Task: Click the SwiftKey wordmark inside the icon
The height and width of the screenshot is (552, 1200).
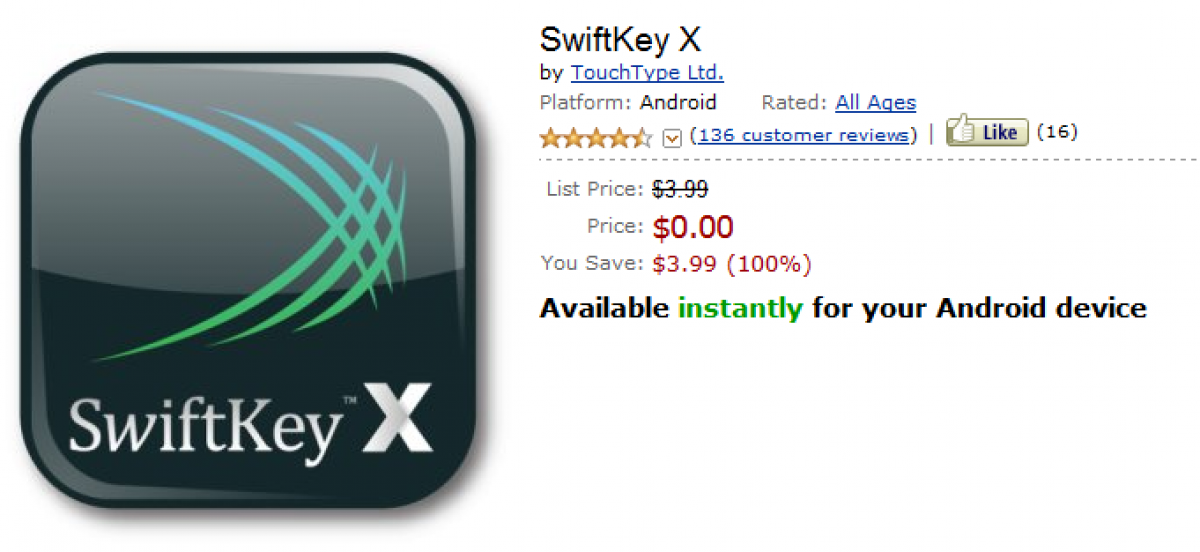Action: point(205,425)
